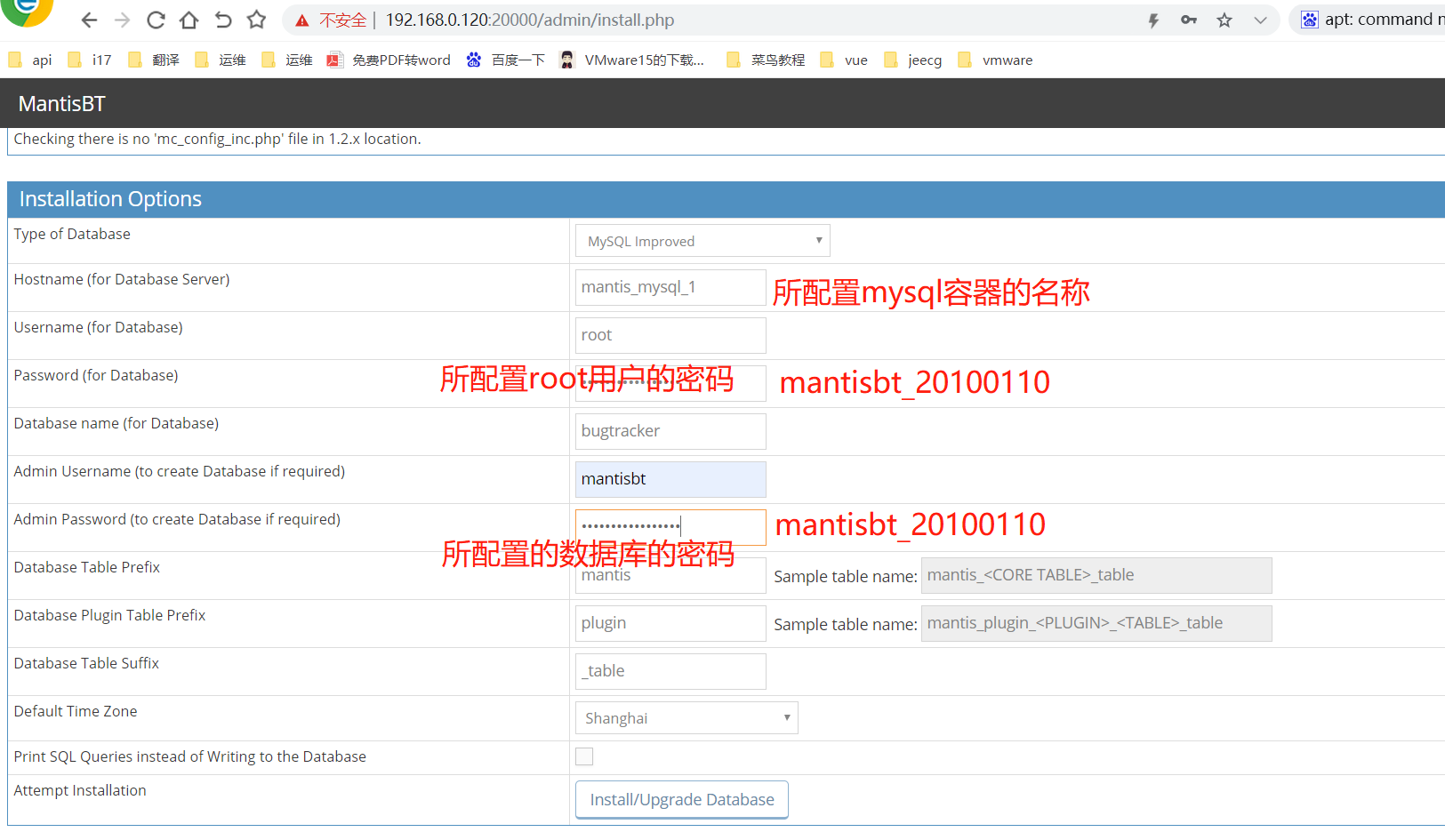Click the Install/Upgrade Database button
The height and width of the screenshot is (840, 1445).
click(682, 800)
